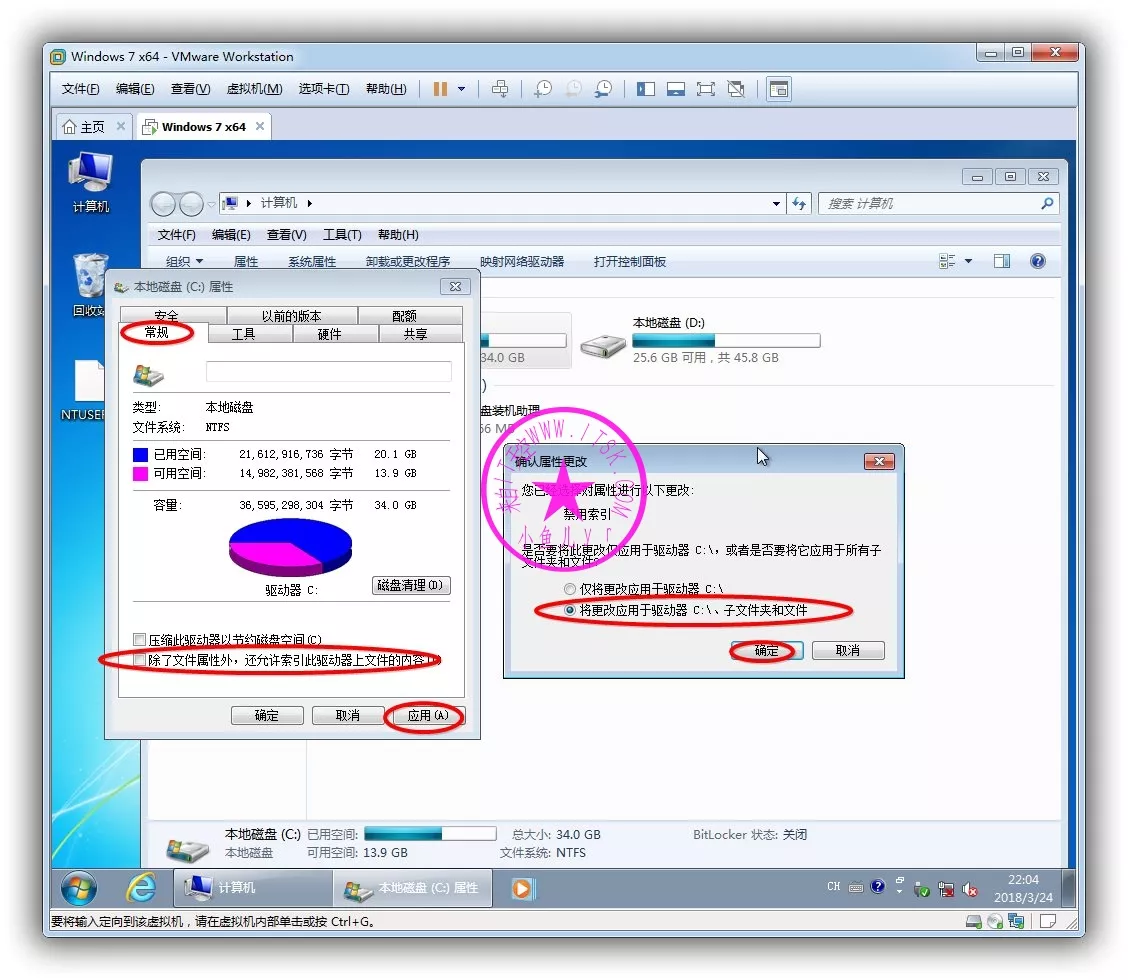Expand the Explorer address bar history dropdown
The width and height of the screenshot is (1128, 980).
(x=777, y=204)
